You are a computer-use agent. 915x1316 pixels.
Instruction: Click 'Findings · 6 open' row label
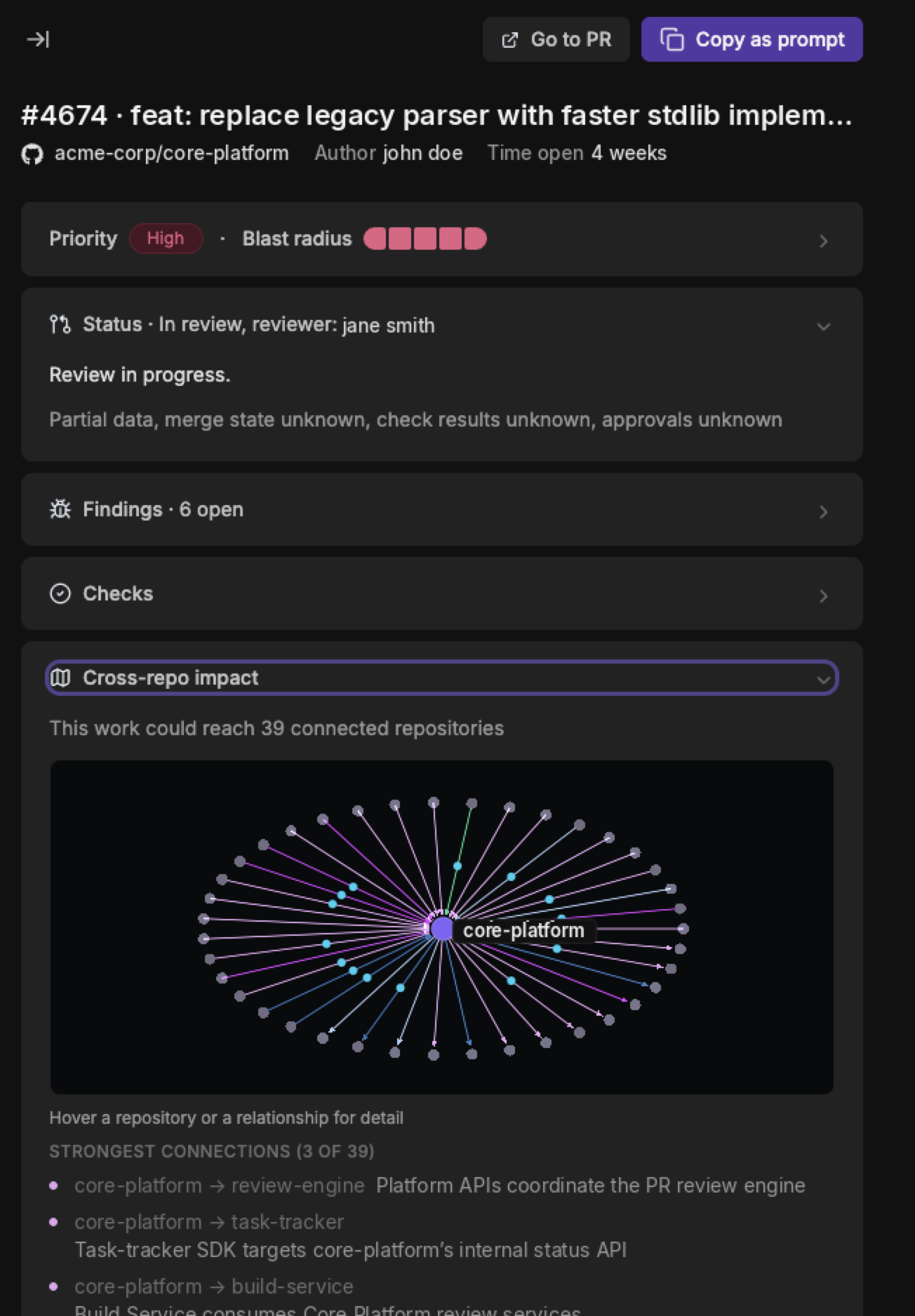coord(163,509)
